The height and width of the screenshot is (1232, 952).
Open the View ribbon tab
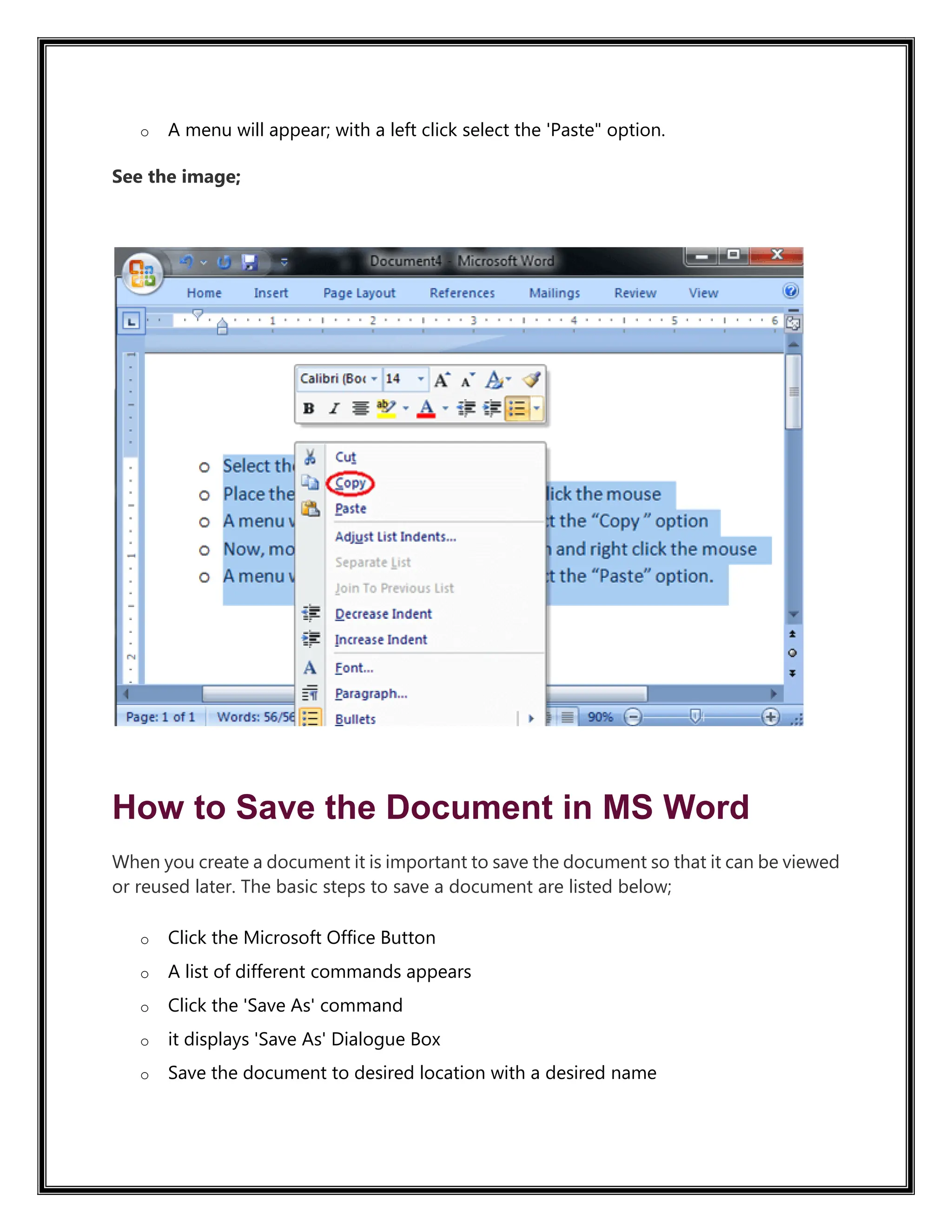point(703,293)
